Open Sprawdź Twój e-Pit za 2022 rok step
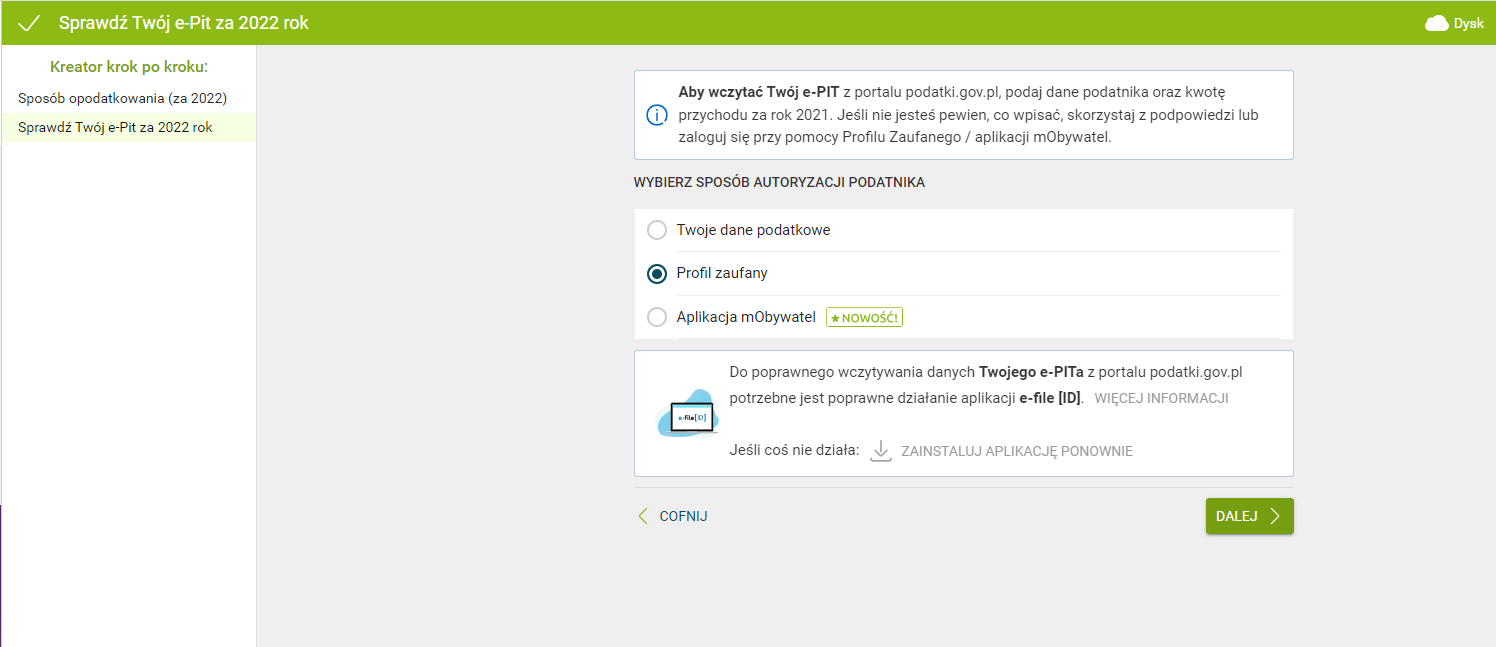 pos(115,127)
